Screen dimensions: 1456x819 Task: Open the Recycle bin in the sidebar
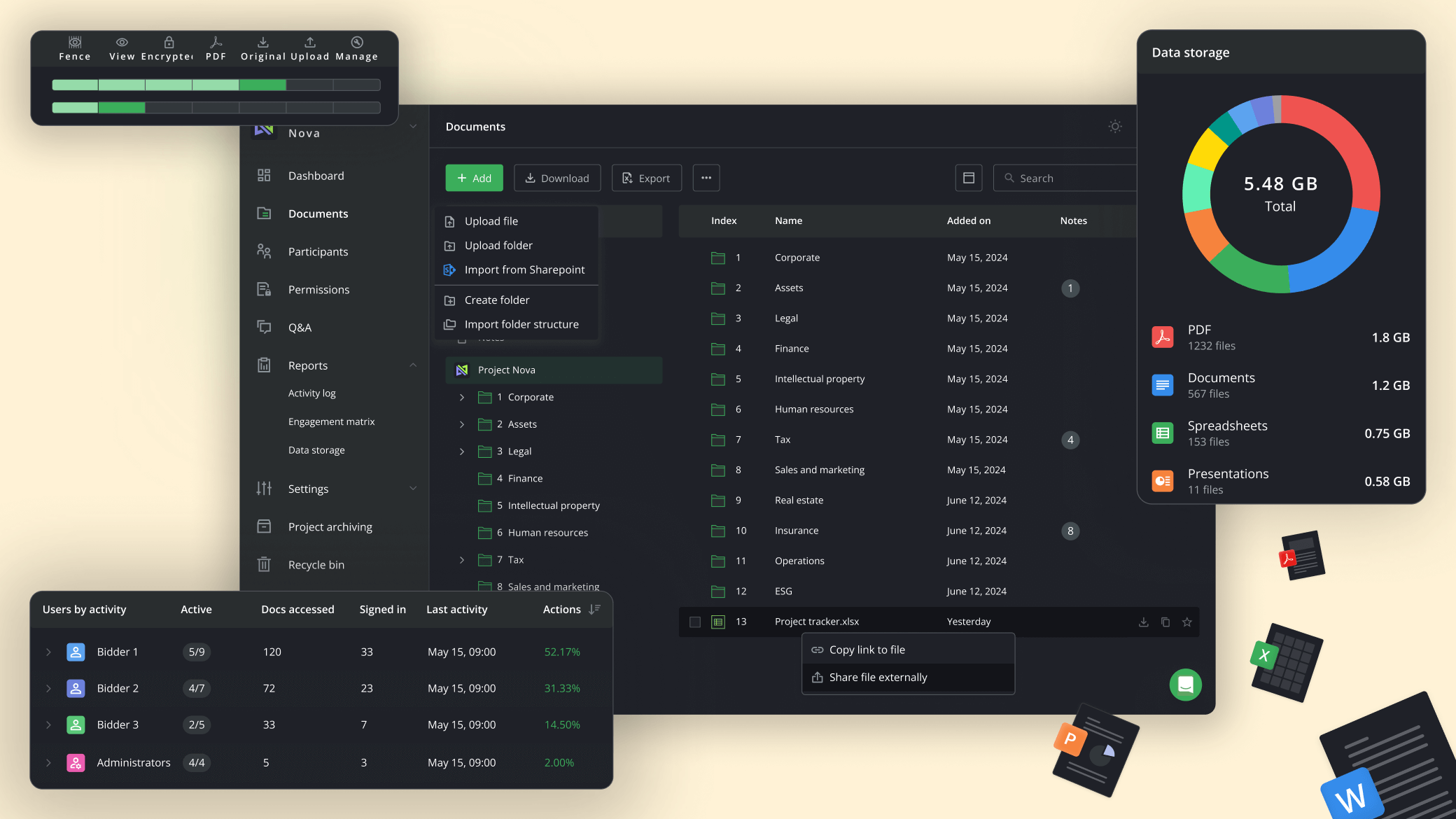pyautogui.click(x=316, y=565)
